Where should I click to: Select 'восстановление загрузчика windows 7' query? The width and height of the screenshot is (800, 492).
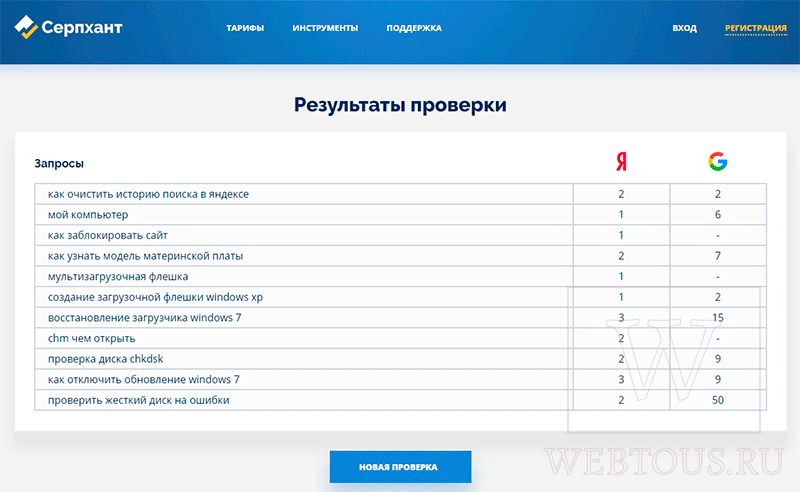click(x=144, y=317)
